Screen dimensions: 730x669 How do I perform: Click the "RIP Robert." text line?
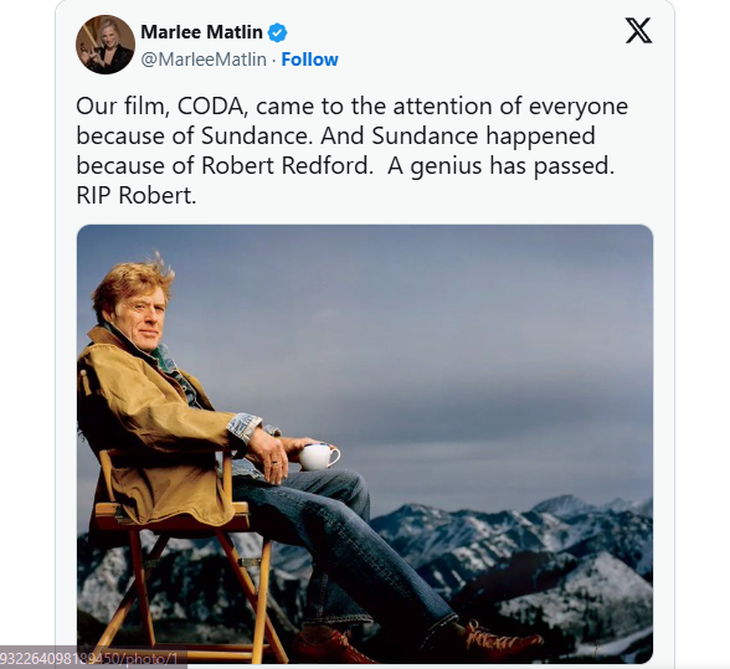(137, 196)
